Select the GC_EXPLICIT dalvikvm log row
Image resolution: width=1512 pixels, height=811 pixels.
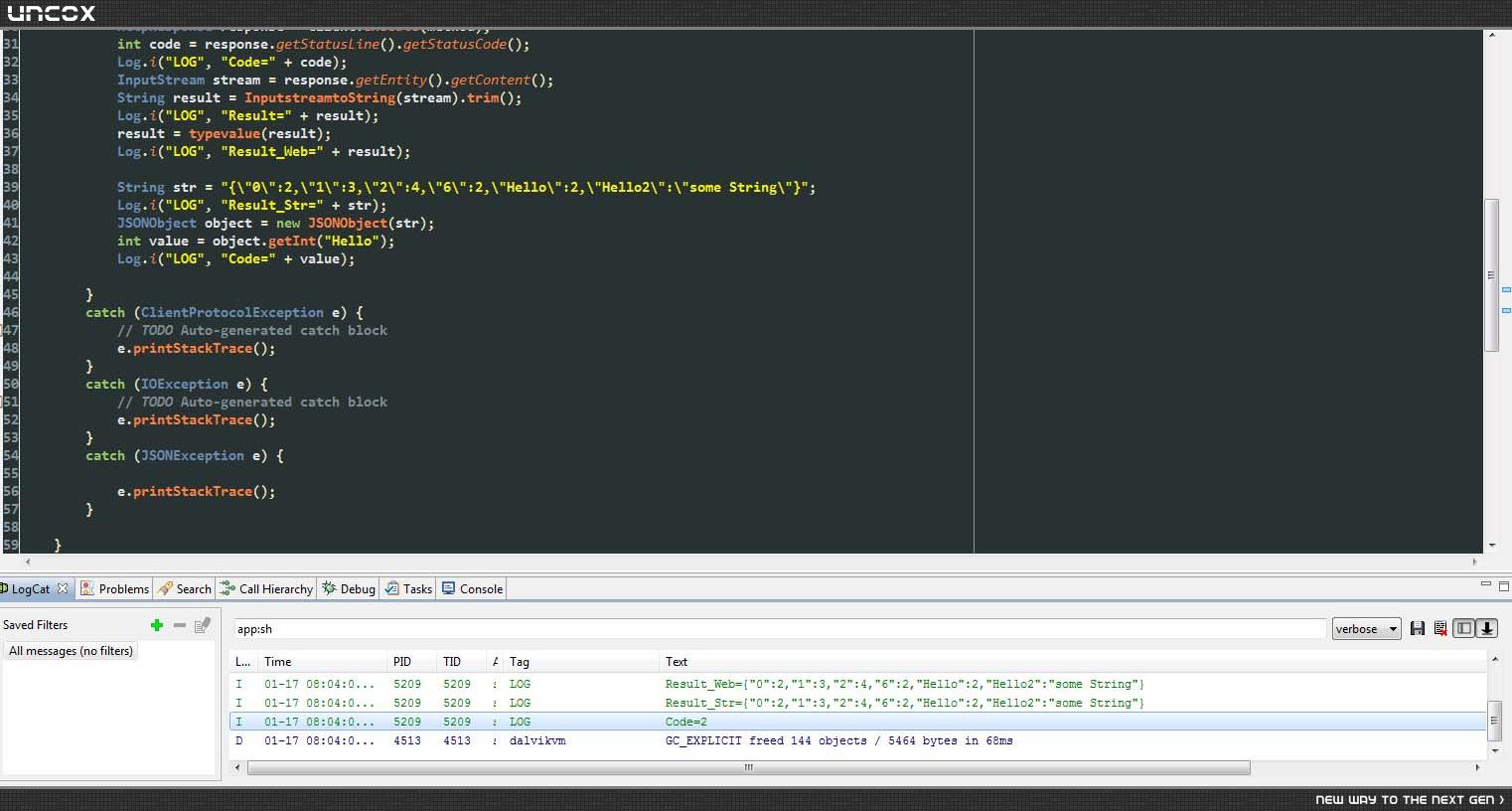tap(857, 740)
